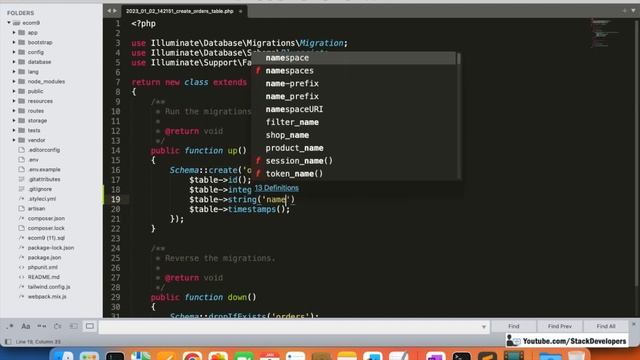
Task: Open Google Chrome from the dock
Action: point(192,355)
